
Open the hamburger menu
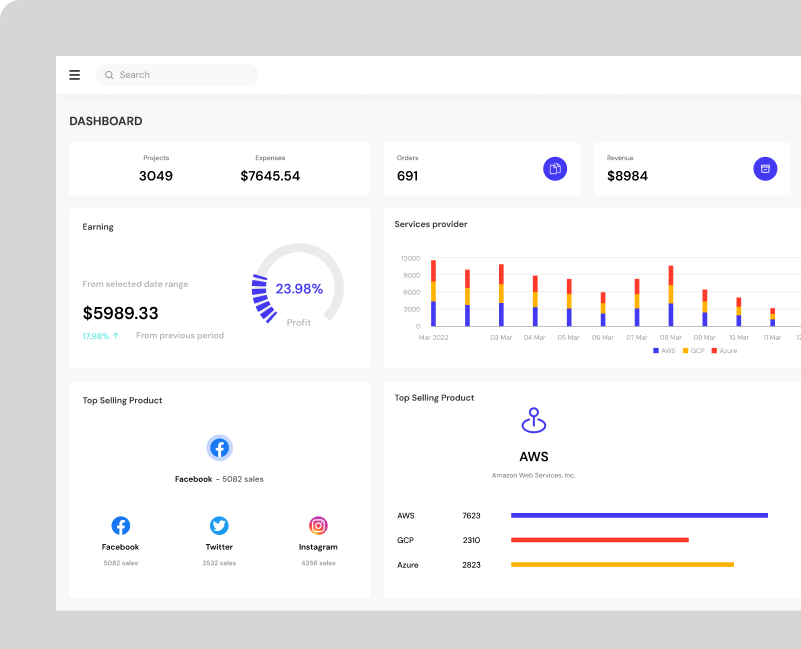pos(75,75)
